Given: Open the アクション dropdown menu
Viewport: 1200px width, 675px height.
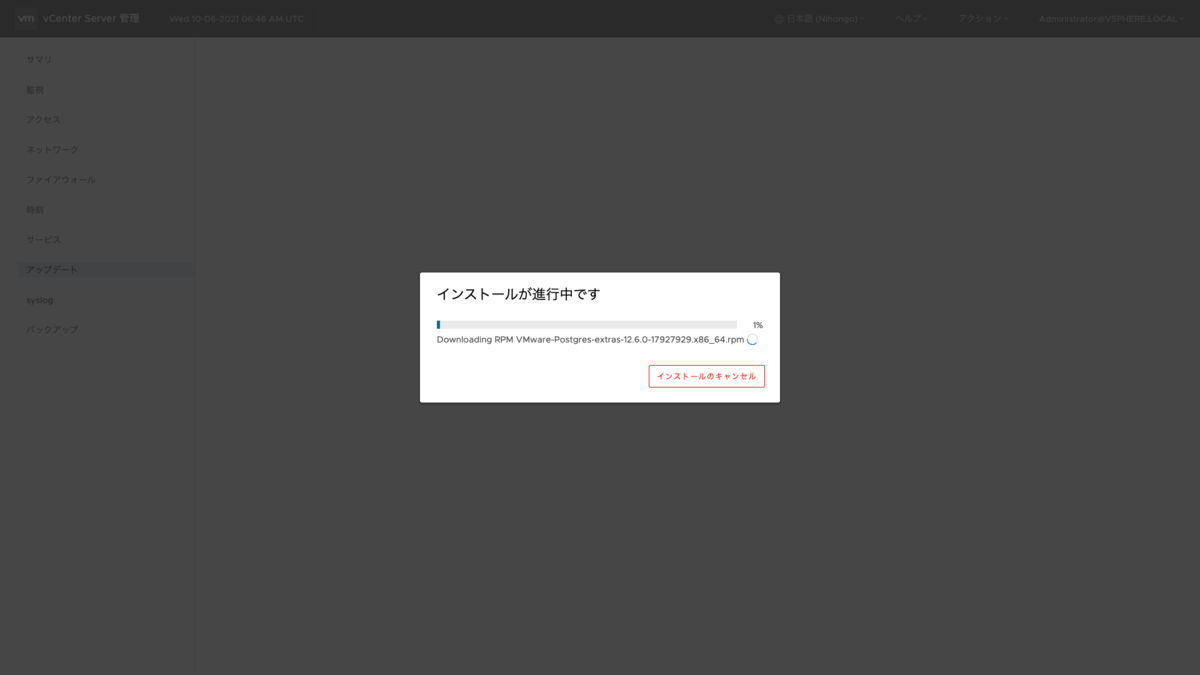Looking at the screenshot, I should pyautogui.click(x=983, y=19).
